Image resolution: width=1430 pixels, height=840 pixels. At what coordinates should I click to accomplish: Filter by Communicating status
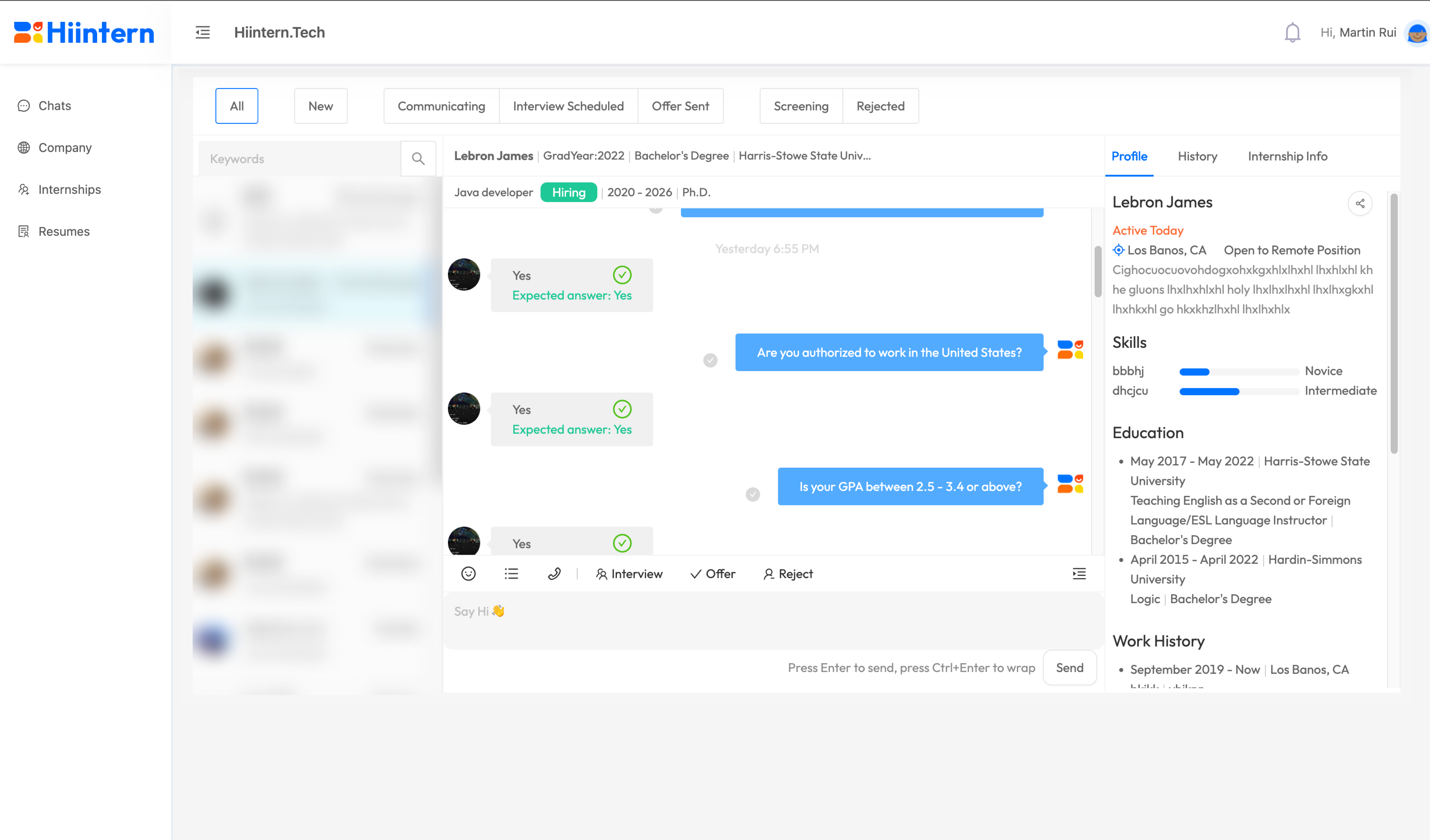click(x=441, y=106)
